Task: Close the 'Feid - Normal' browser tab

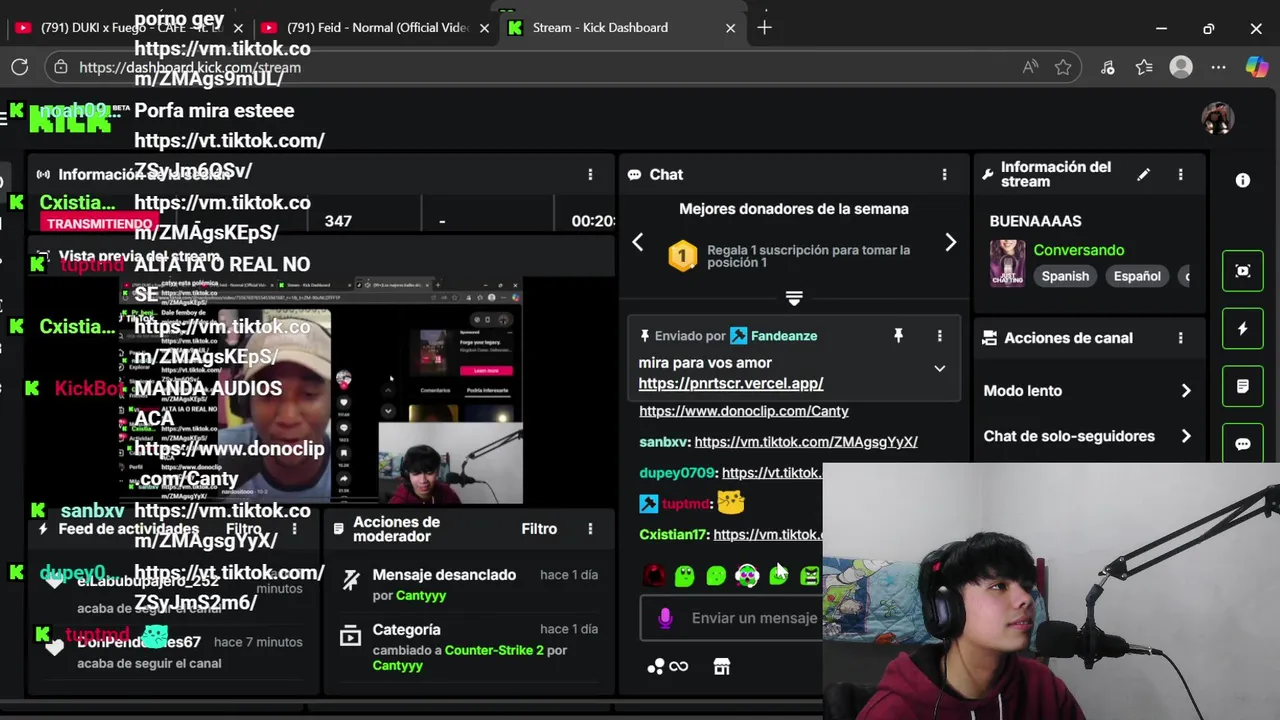Action: click(x=485, y=28)
